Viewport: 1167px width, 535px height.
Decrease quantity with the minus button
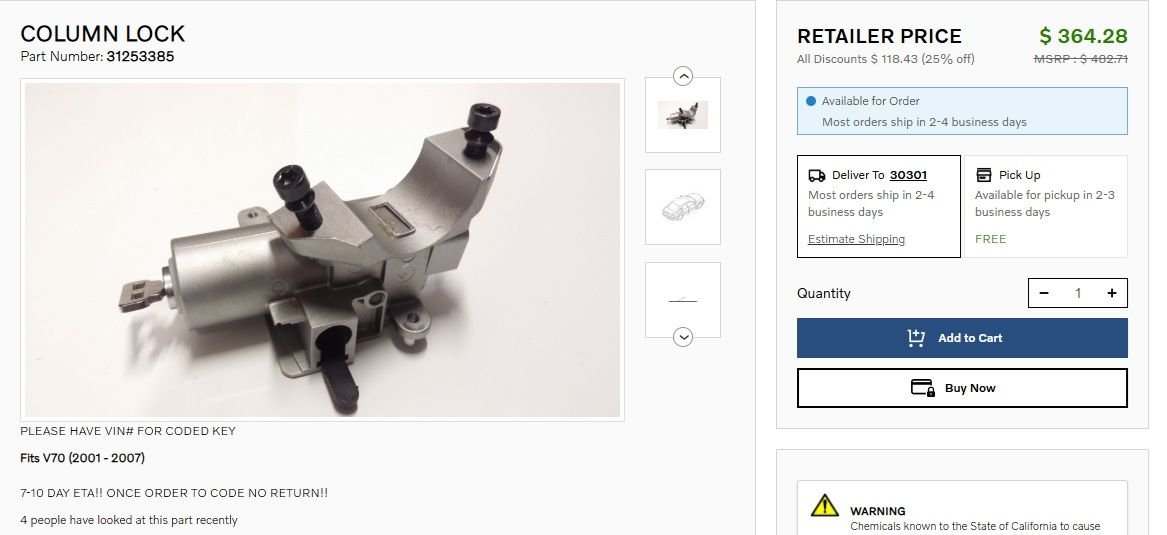pos(1043,293)
